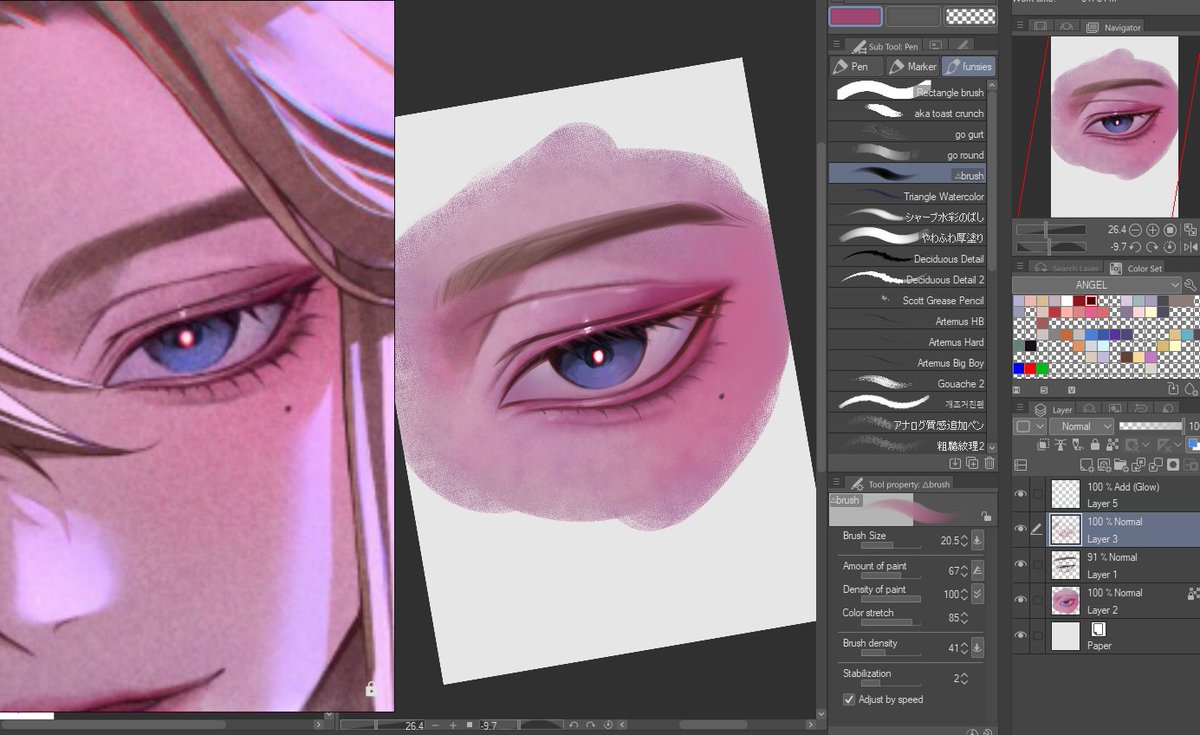The image size is (1200, 735).
Task: Open the layer palette color dropdown
Action: point(1027,426)
